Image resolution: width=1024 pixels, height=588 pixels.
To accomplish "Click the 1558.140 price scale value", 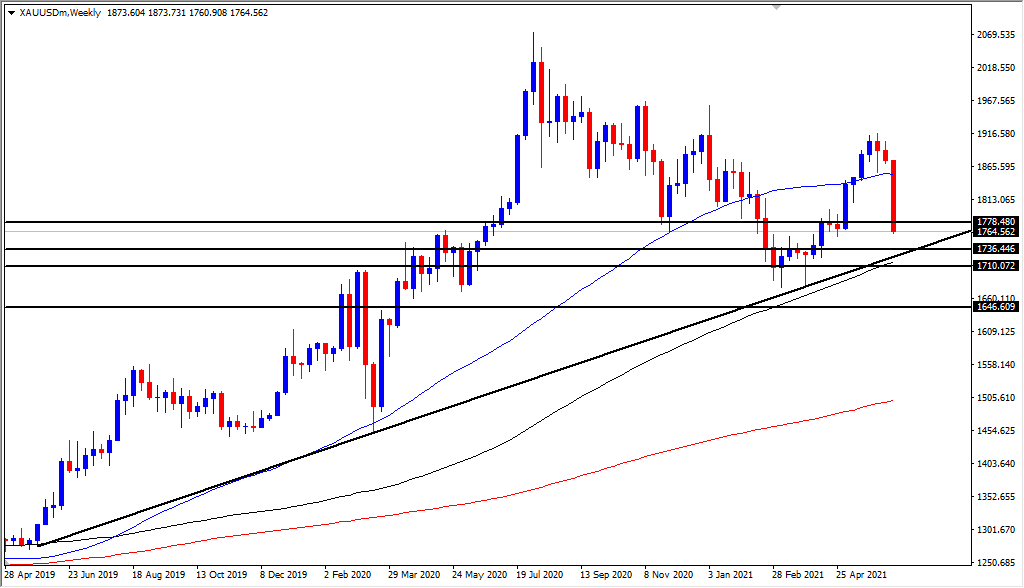I will 996,365.
